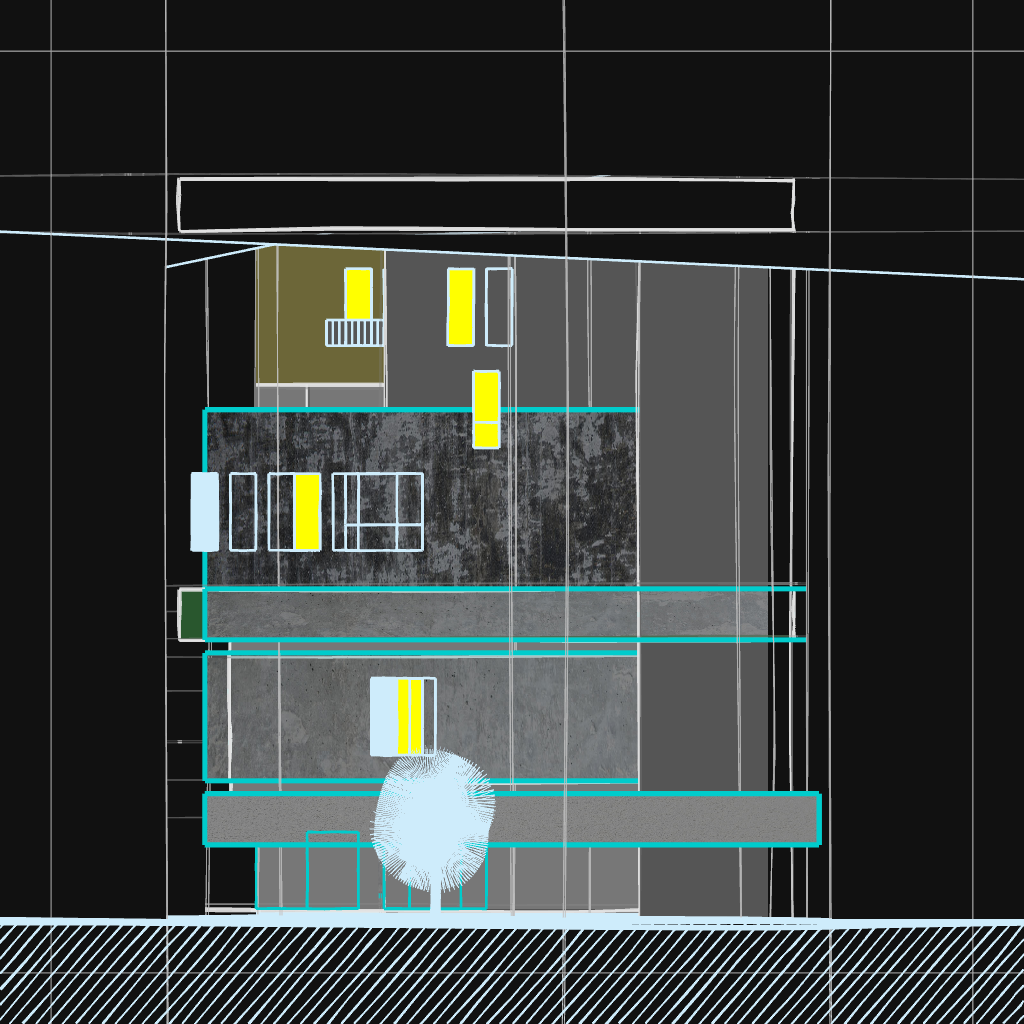
Task: Click the yellow window above the balcony railing
Action: 358,293
